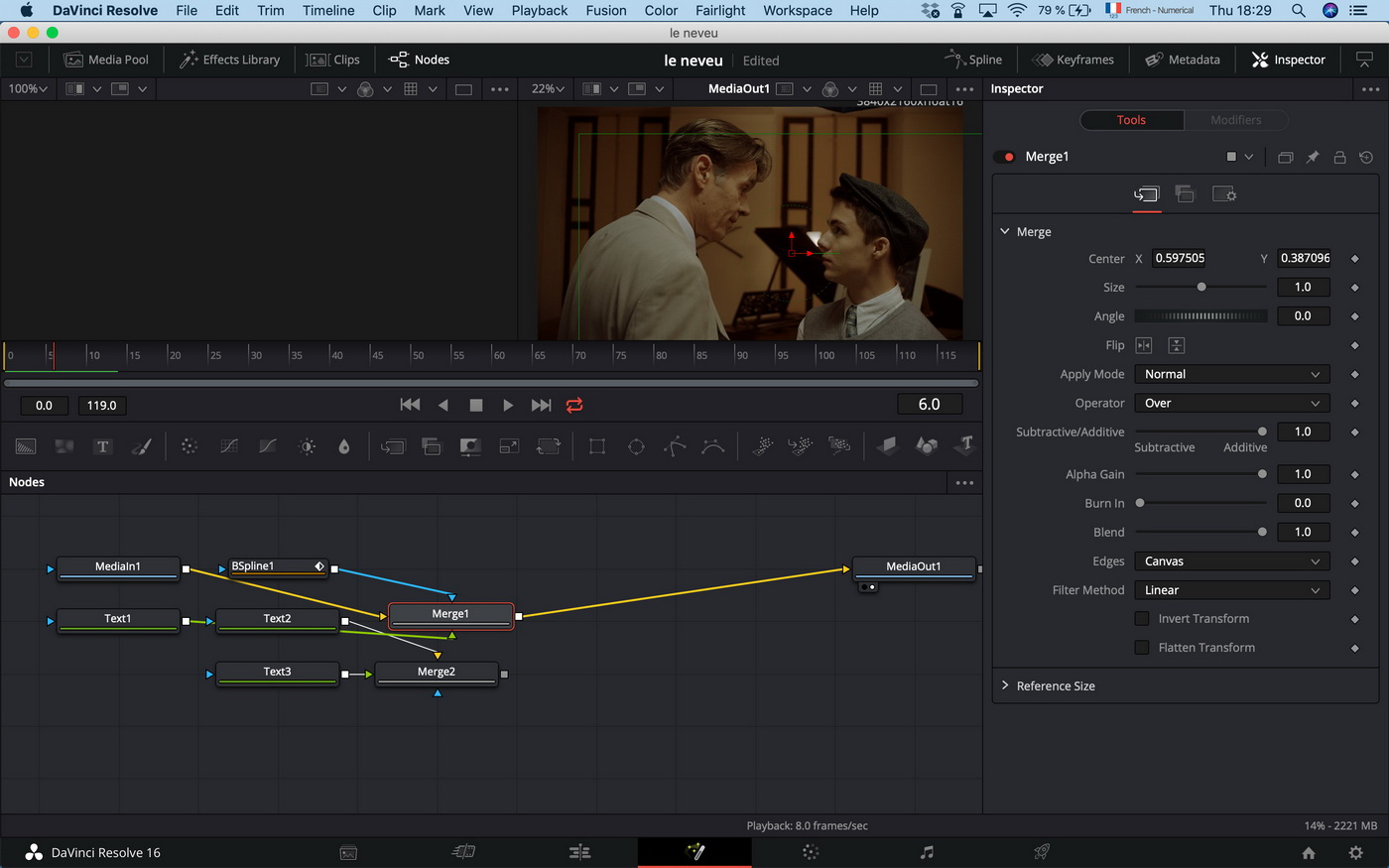The height and width of the screenshot is (868, 1389).
Task: Open the Color menu
Action: (661, 10)
